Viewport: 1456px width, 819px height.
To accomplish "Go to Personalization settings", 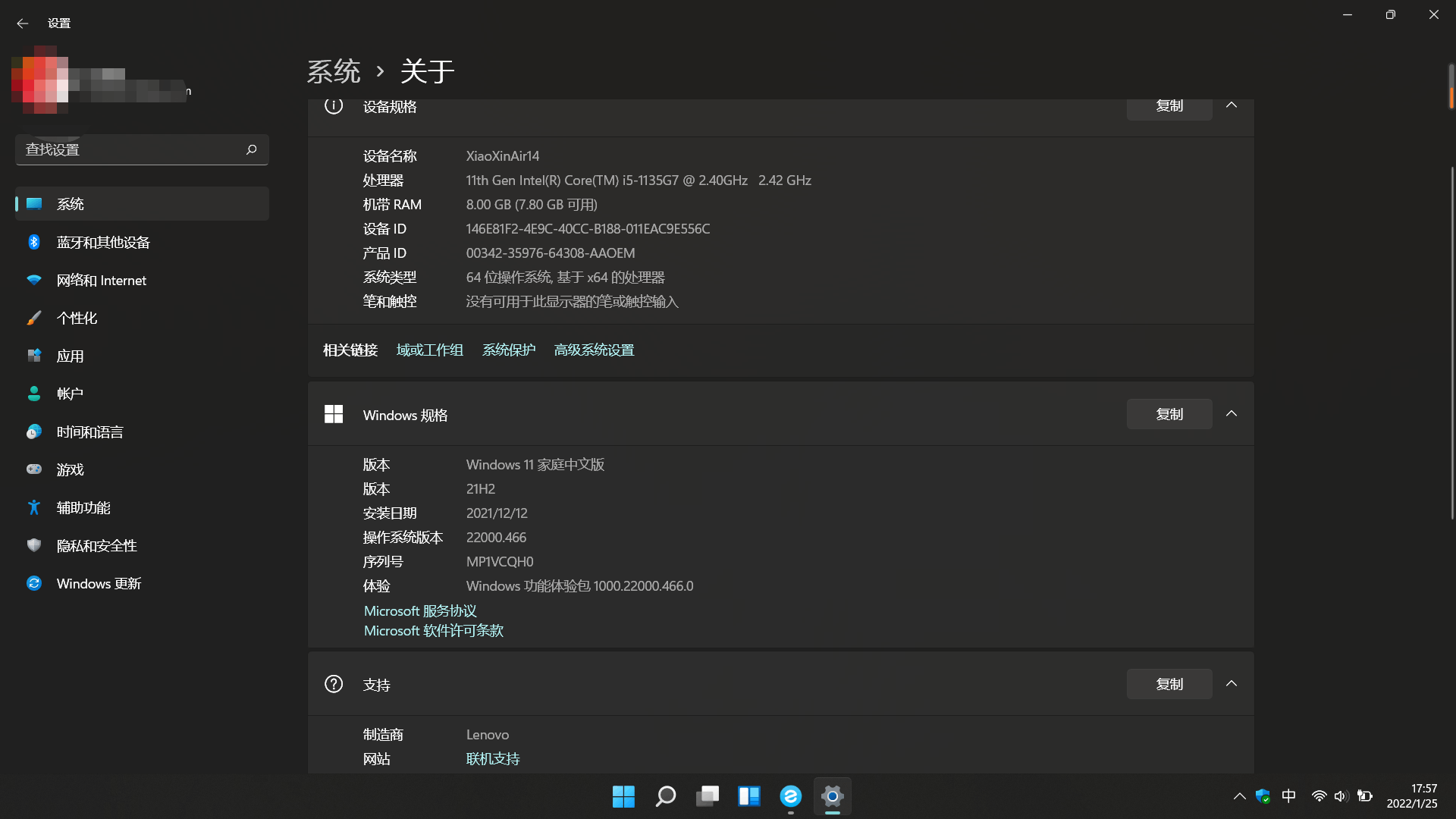I will pos(77,318).
